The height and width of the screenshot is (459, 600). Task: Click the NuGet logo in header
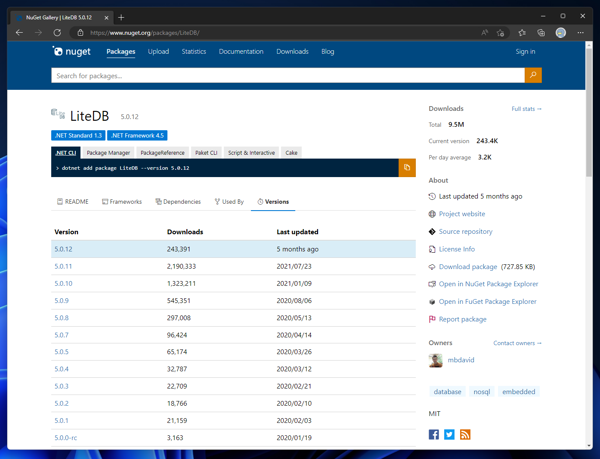(x=72, y=51)
